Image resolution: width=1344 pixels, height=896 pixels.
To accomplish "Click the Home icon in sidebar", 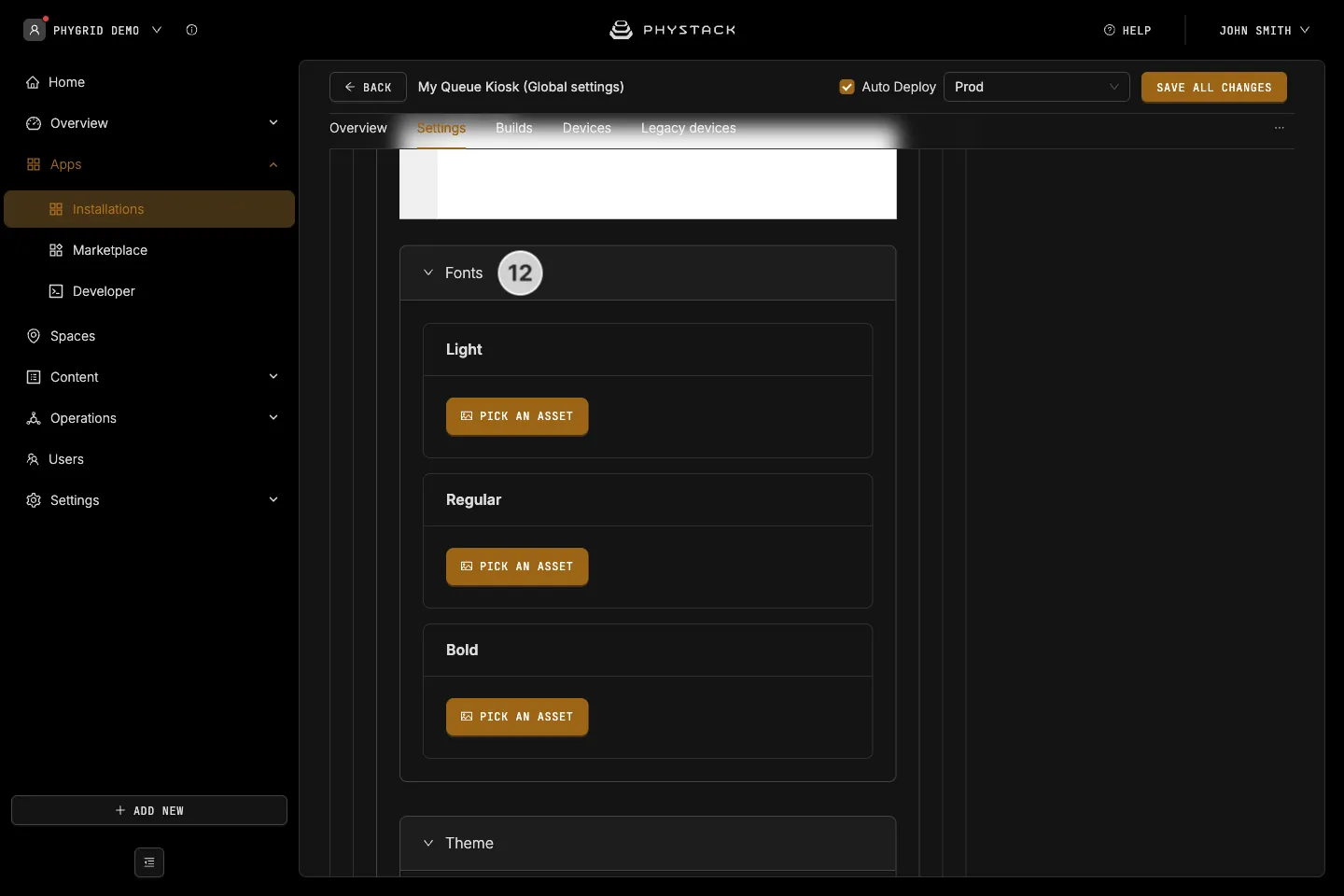I will [33, 82].
